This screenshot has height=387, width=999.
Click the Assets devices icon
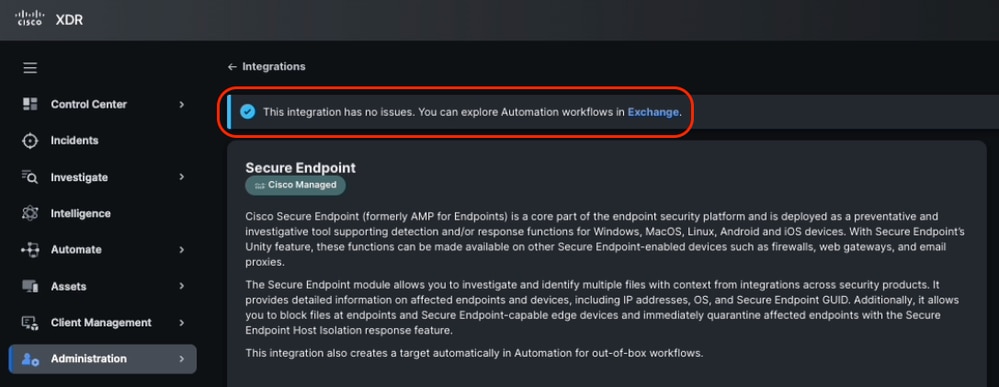[30, 286]
